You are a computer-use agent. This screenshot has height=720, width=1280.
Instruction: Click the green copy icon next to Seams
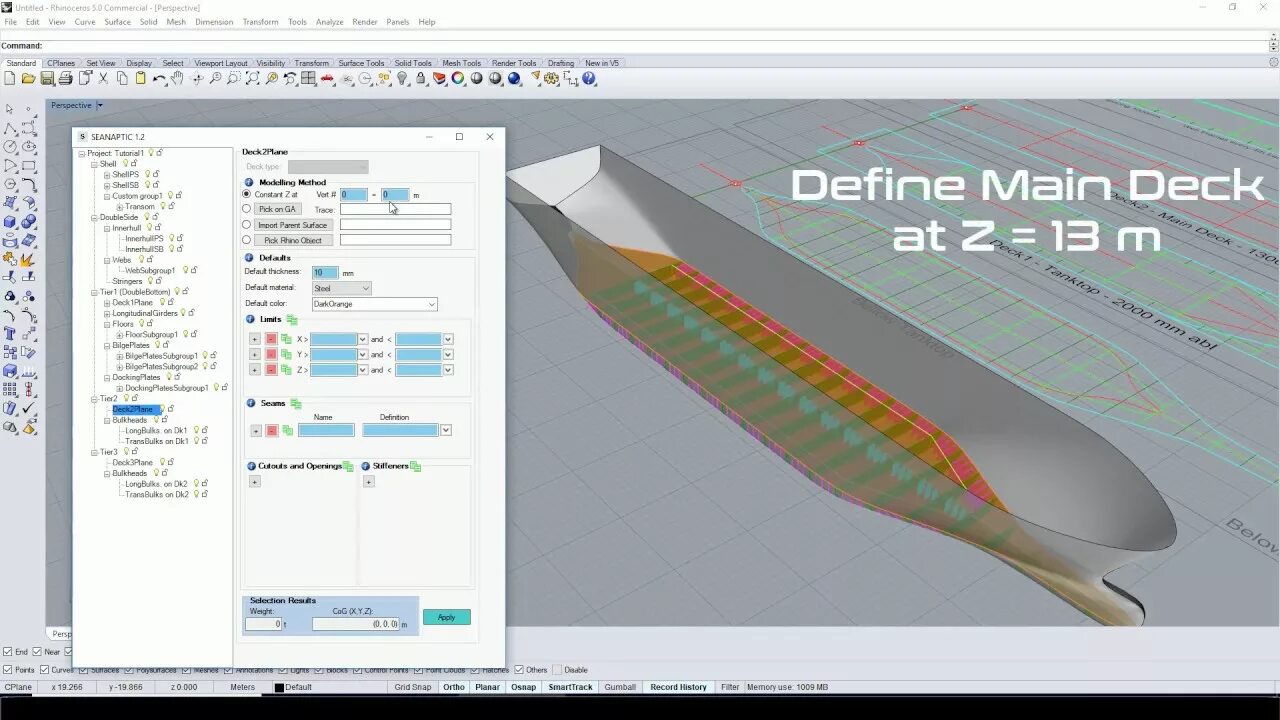pos(296,403)
